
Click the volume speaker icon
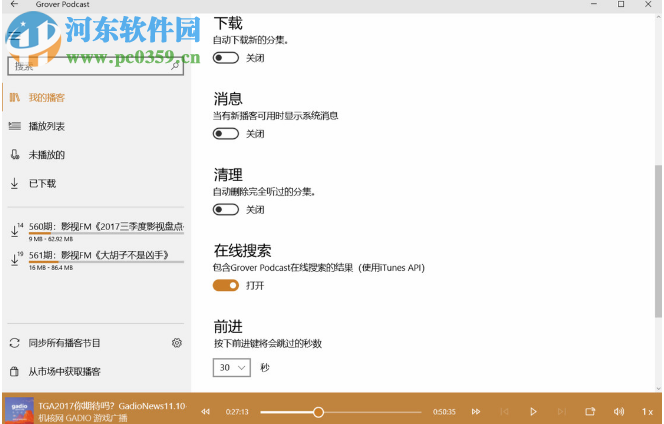[619, 412]
